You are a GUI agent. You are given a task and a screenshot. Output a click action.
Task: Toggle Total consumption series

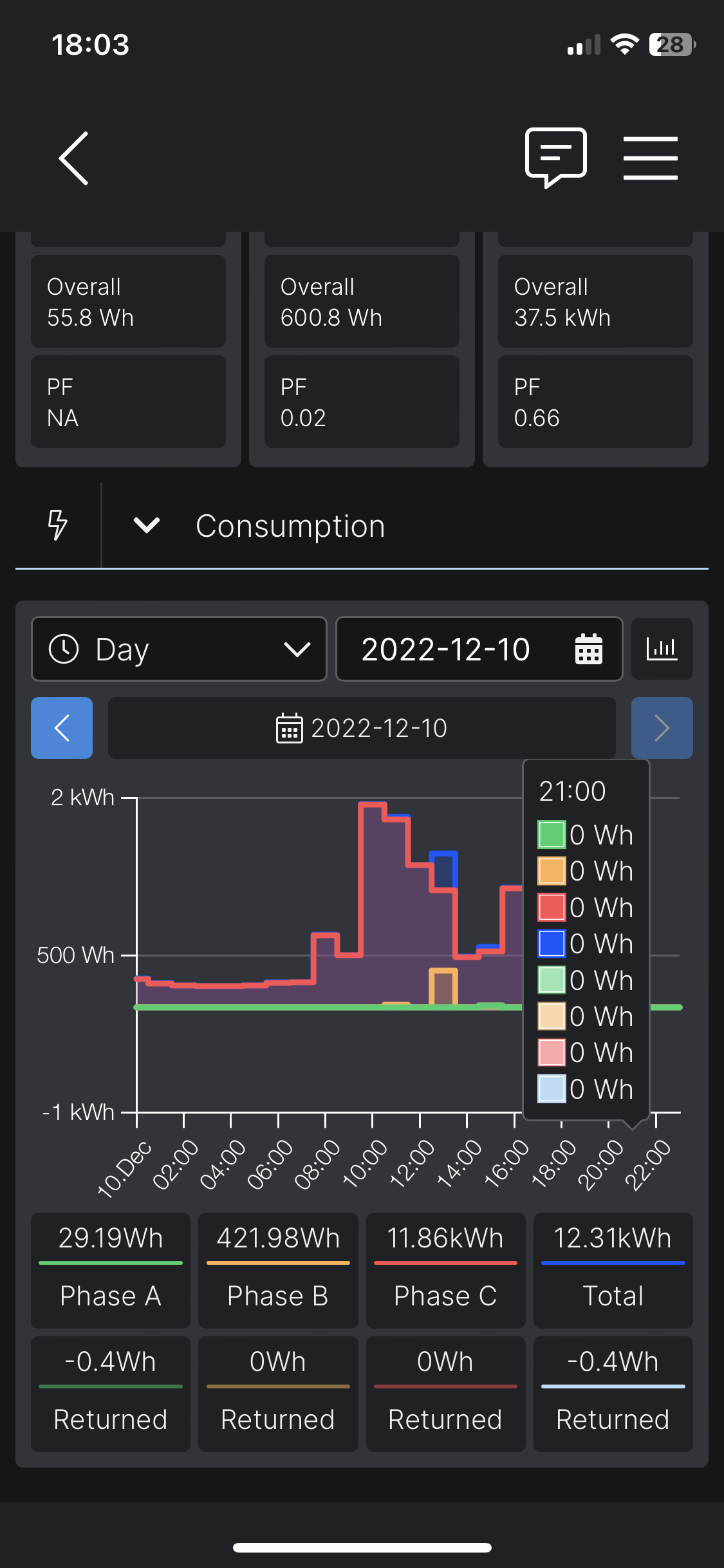click(613, 1269)
